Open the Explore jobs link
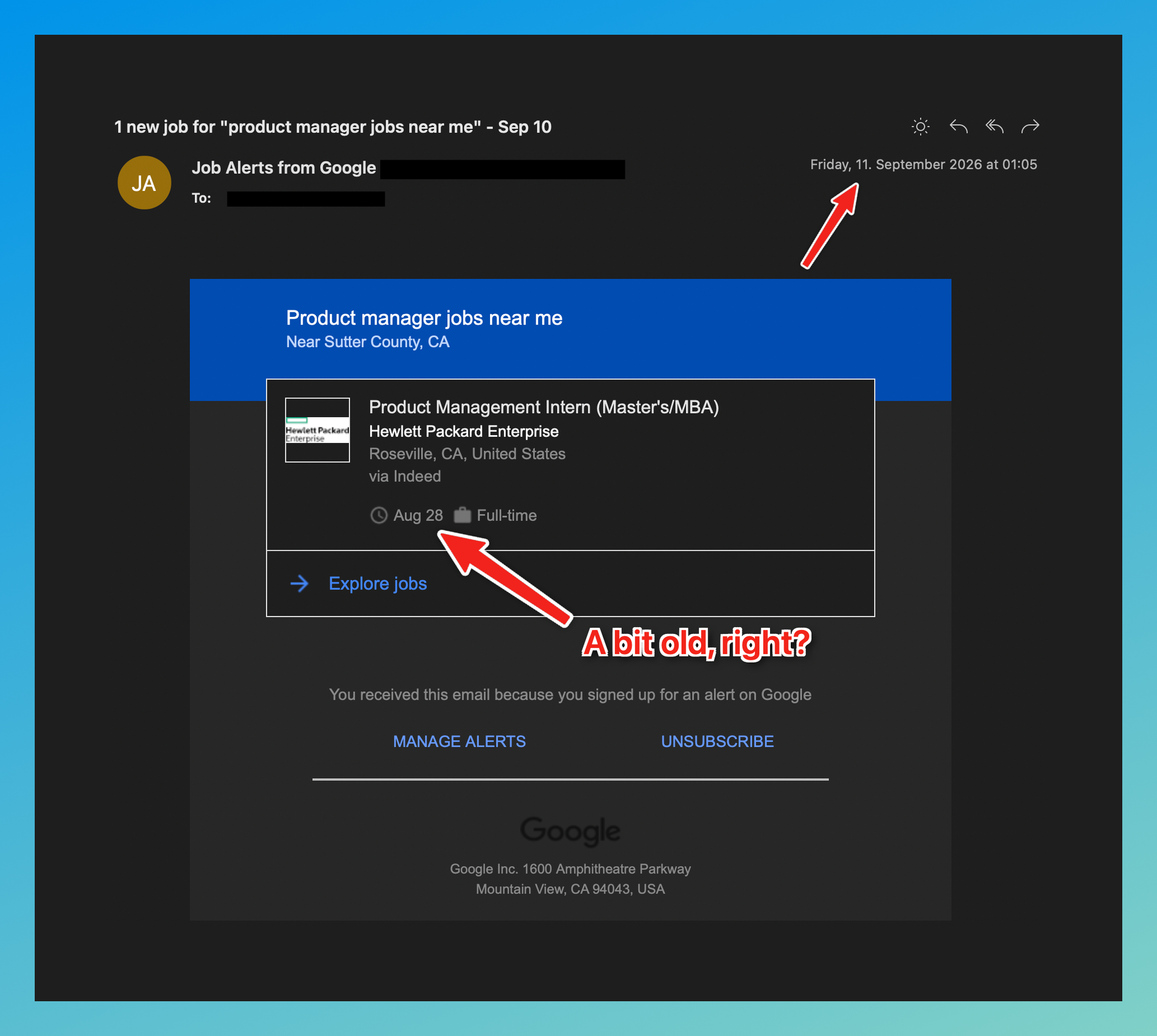The height and width of the screenshot is (1036, 1157). 378,583
